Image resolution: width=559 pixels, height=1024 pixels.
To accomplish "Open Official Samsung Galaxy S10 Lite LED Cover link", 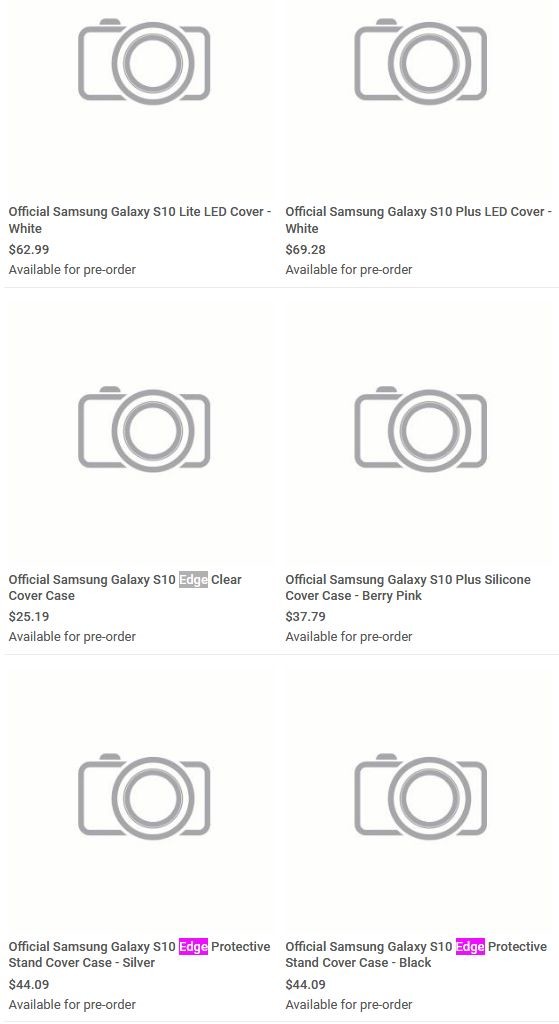I will 140,220.
